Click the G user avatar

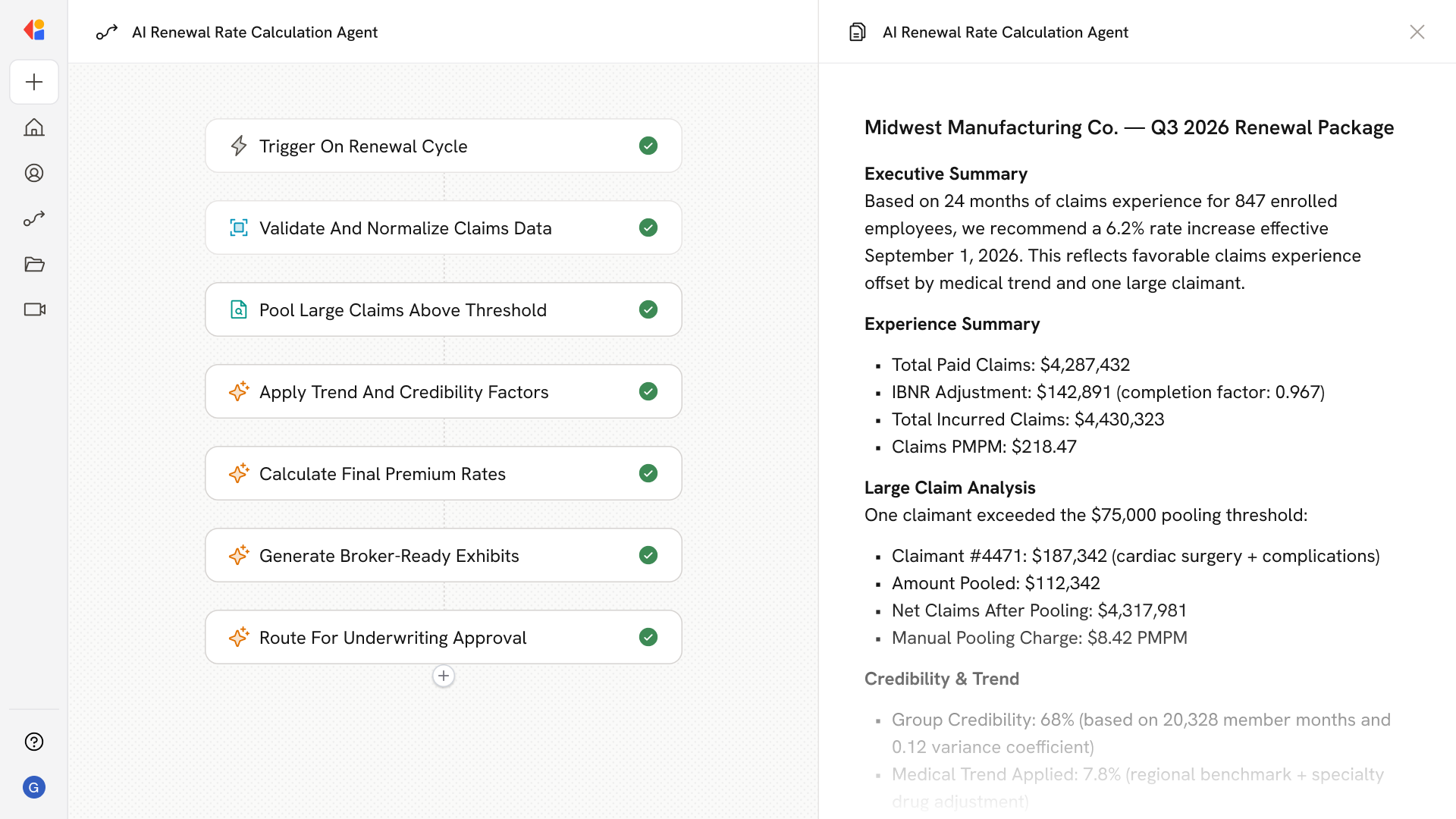point(34,787)
